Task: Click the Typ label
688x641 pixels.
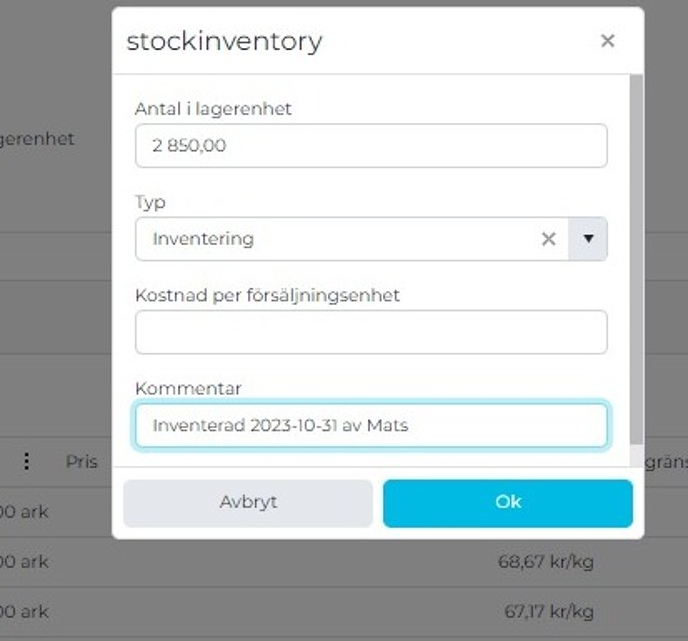Action: pyautogui.click(x=150, y=202)
